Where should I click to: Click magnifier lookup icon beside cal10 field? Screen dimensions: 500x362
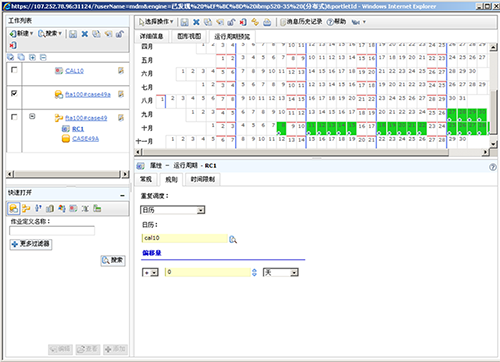pos(233,239)
